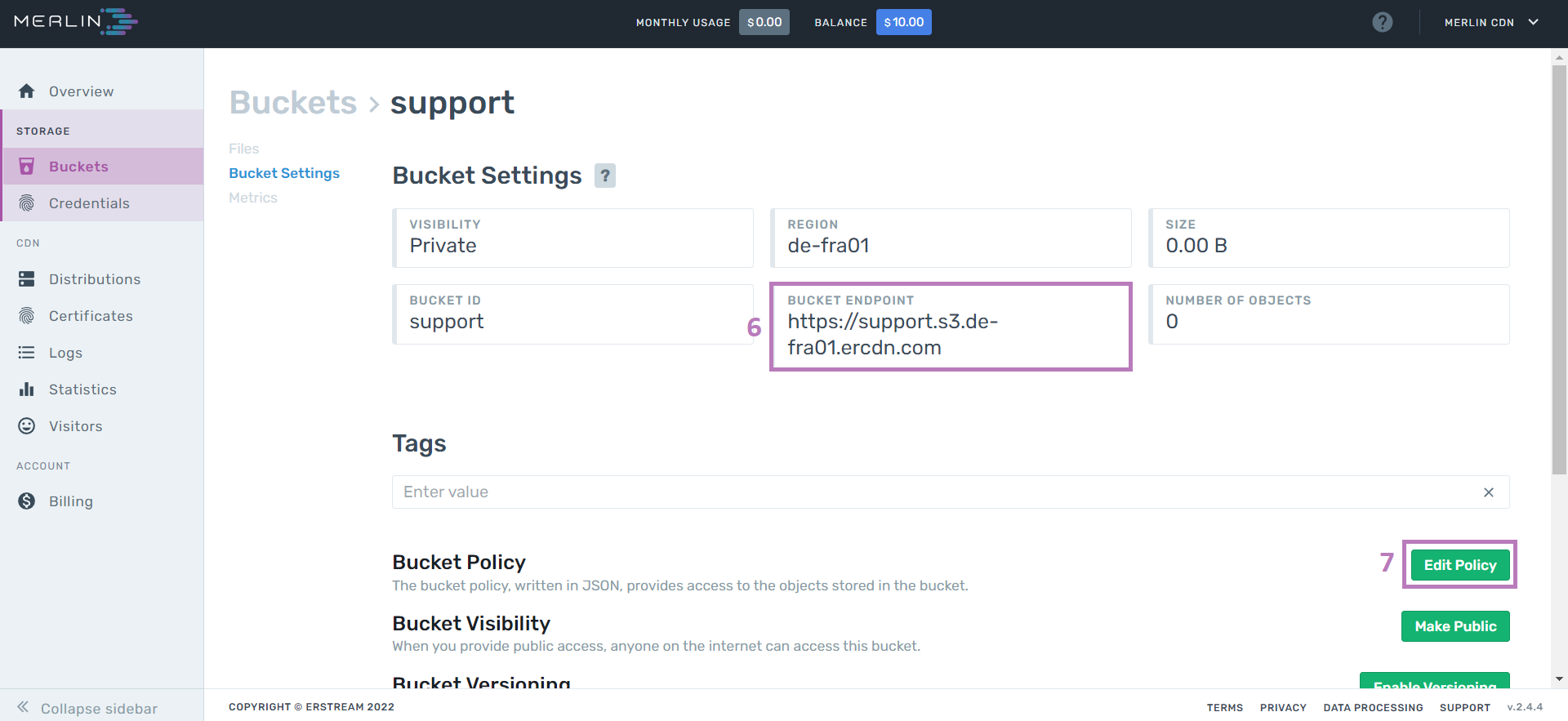Click the Visitors smiley icon
Viewport: 1568px width, 721px height.
pos(27,426)
